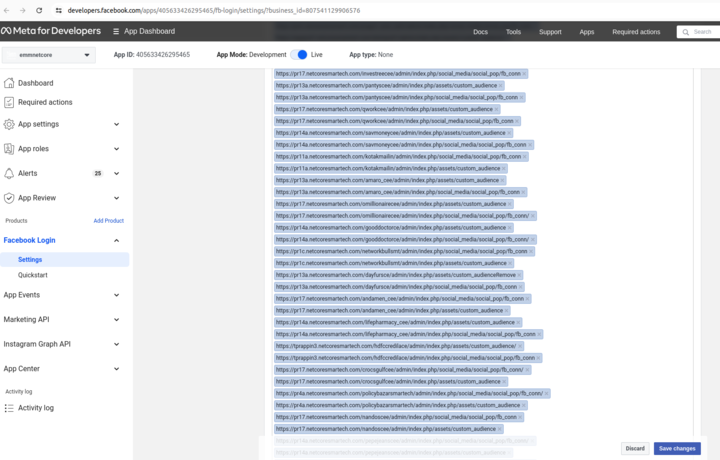Viewport: 720px width, 460px height.
Task: Expand the Instagram Graph API section
Action: (117, 344)
